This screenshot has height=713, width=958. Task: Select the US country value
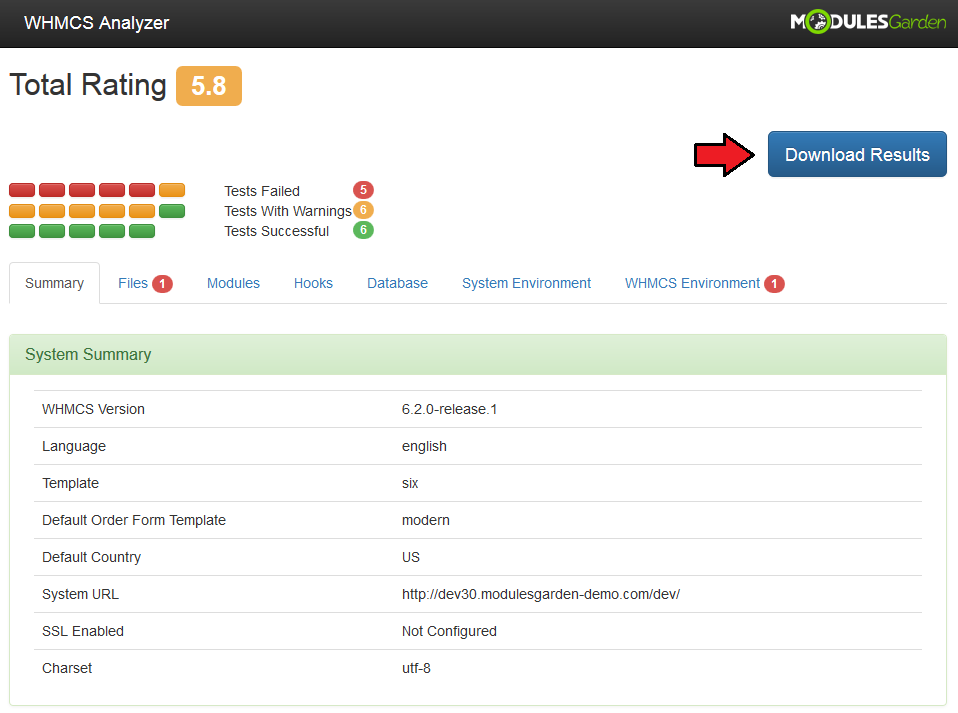click(411, 557)
